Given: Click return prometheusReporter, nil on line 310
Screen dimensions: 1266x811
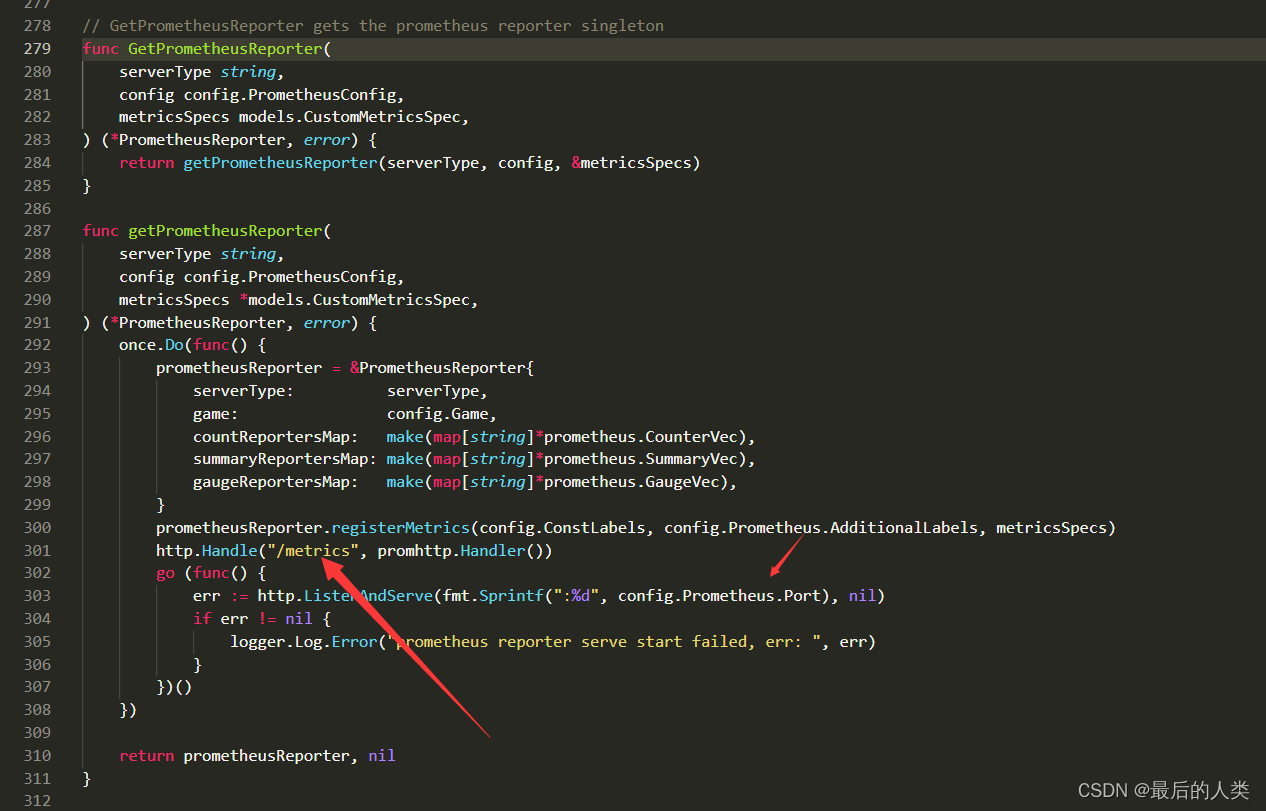Looking at the screenshot, I should click(258, 755).
